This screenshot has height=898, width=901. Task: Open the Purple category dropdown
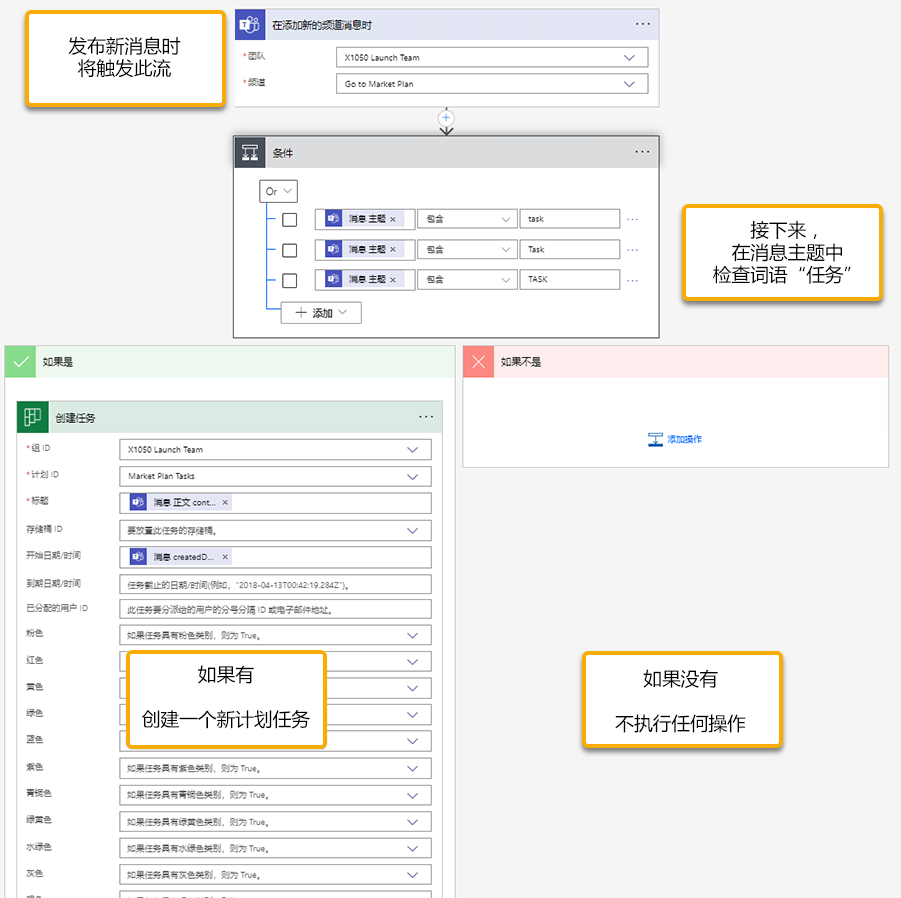click(x=275, y=769)
